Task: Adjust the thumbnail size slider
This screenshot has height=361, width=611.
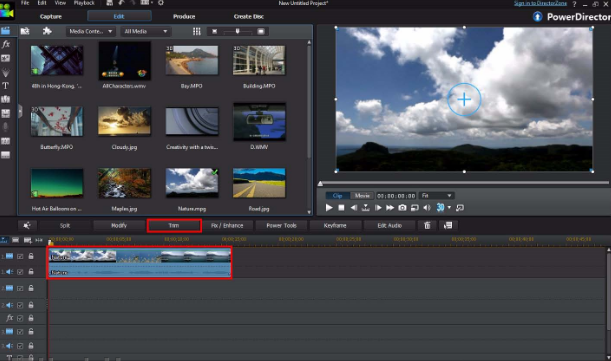Action: 237,31
